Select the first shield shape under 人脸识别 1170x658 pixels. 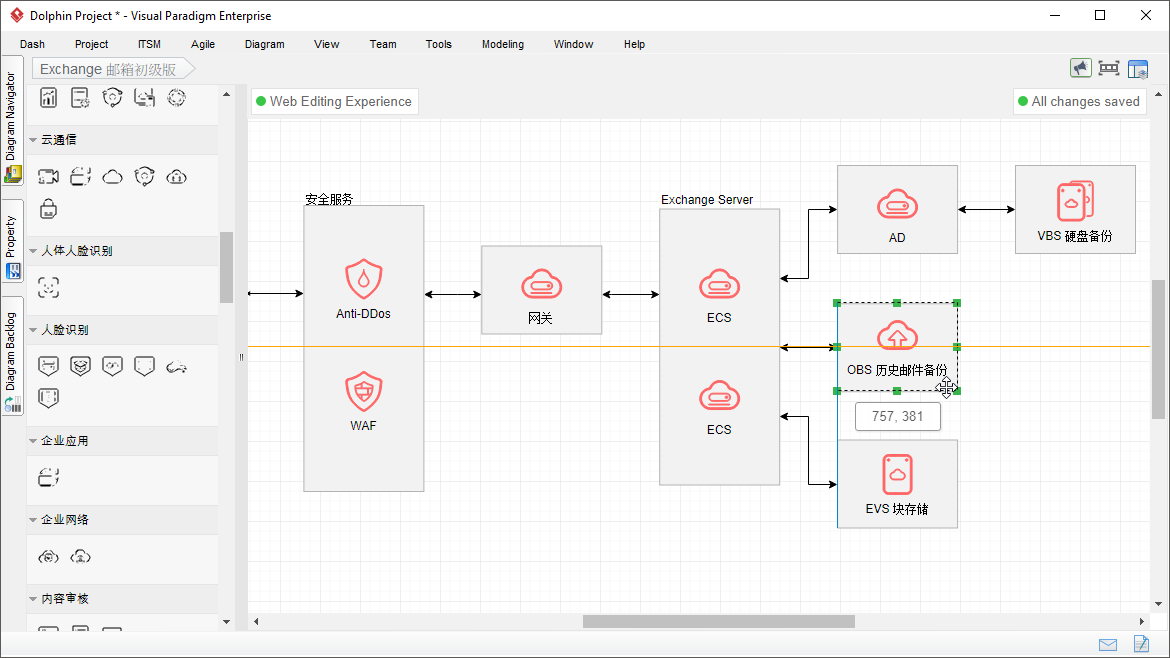pyautogui.click(x=49, y=366)
